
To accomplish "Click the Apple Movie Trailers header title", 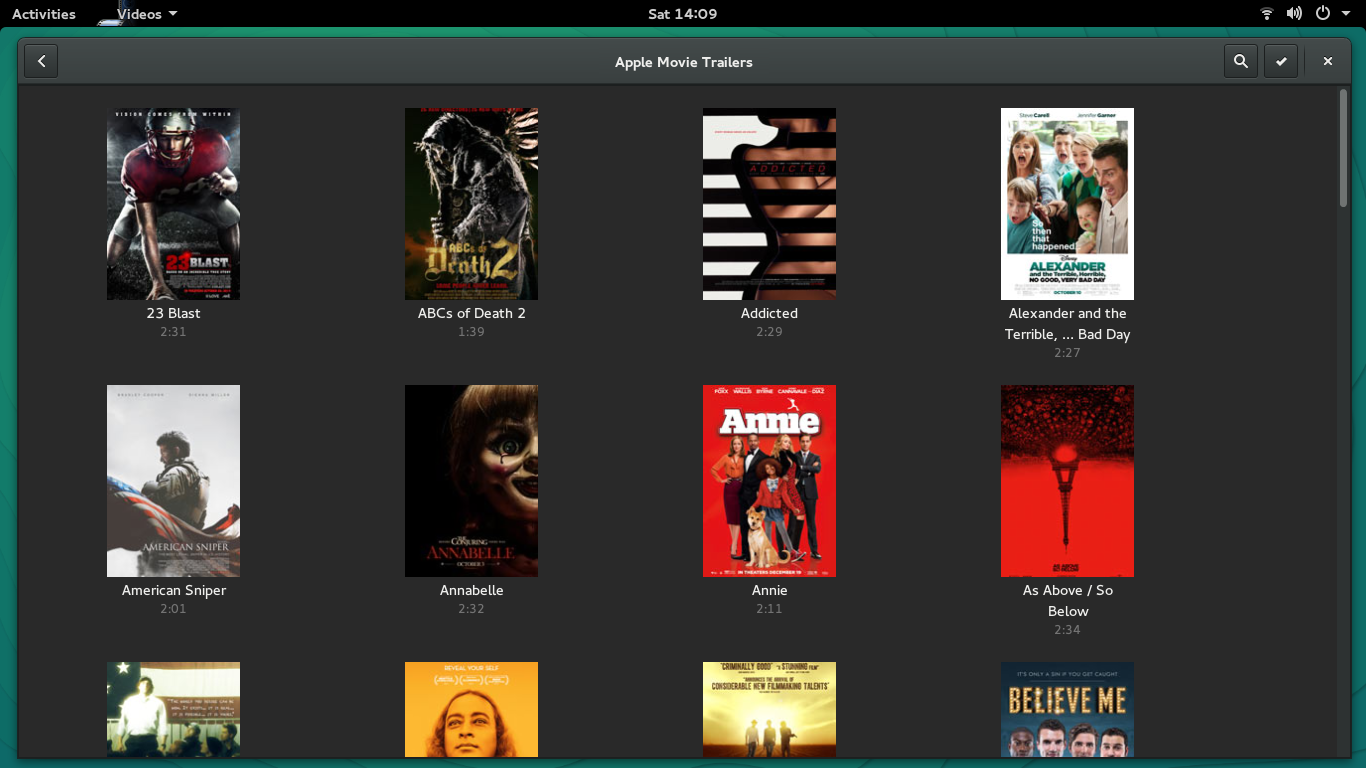I will 683,62.
